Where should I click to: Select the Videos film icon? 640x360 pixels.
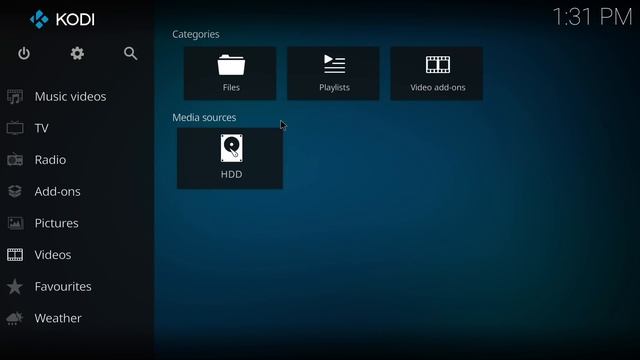click(x=15, y=255)
